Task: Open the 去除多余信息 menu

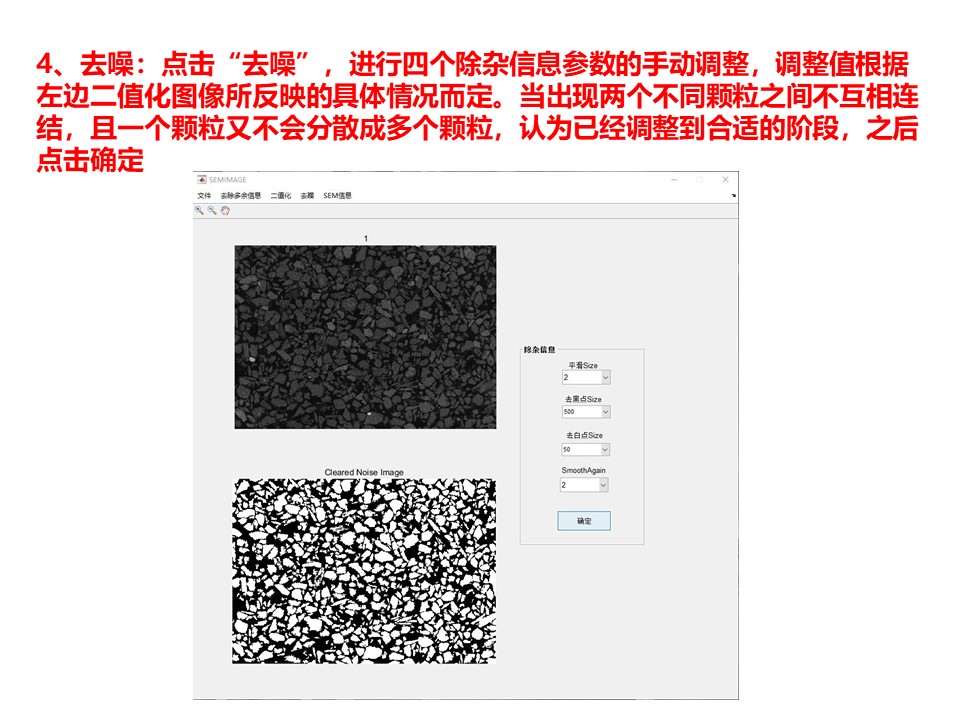Action: [241, 195]
